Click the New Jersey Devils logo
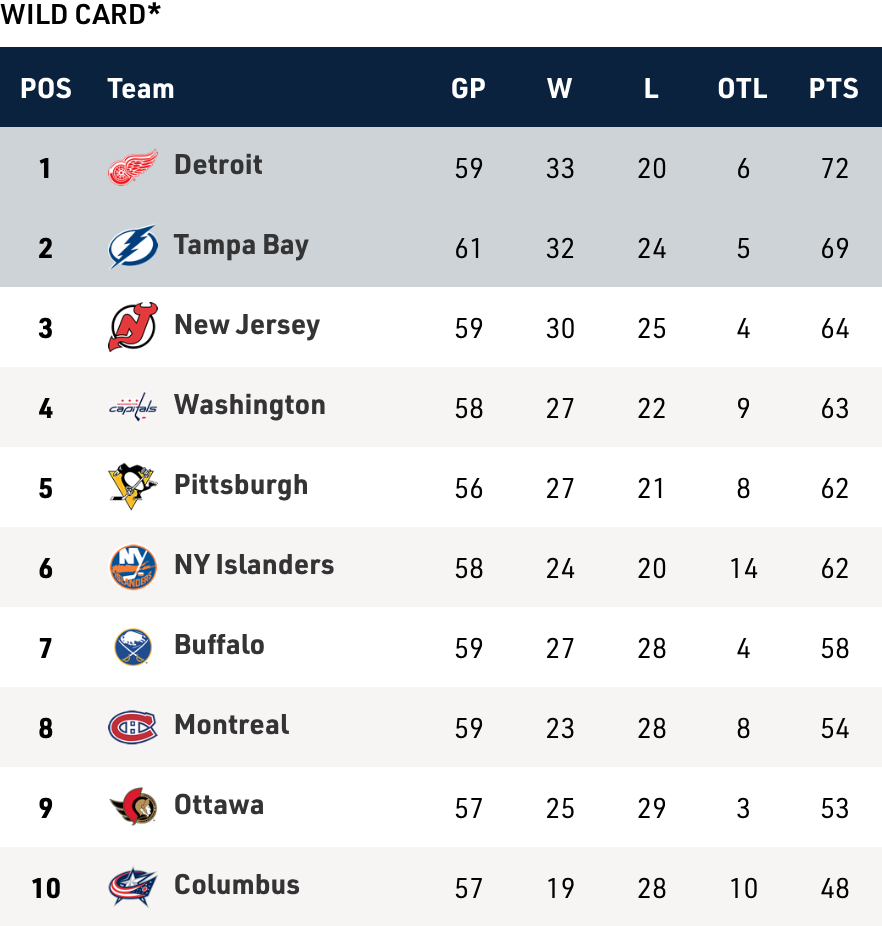The width and height of the screenshot is (882, 926). [133, 327]
